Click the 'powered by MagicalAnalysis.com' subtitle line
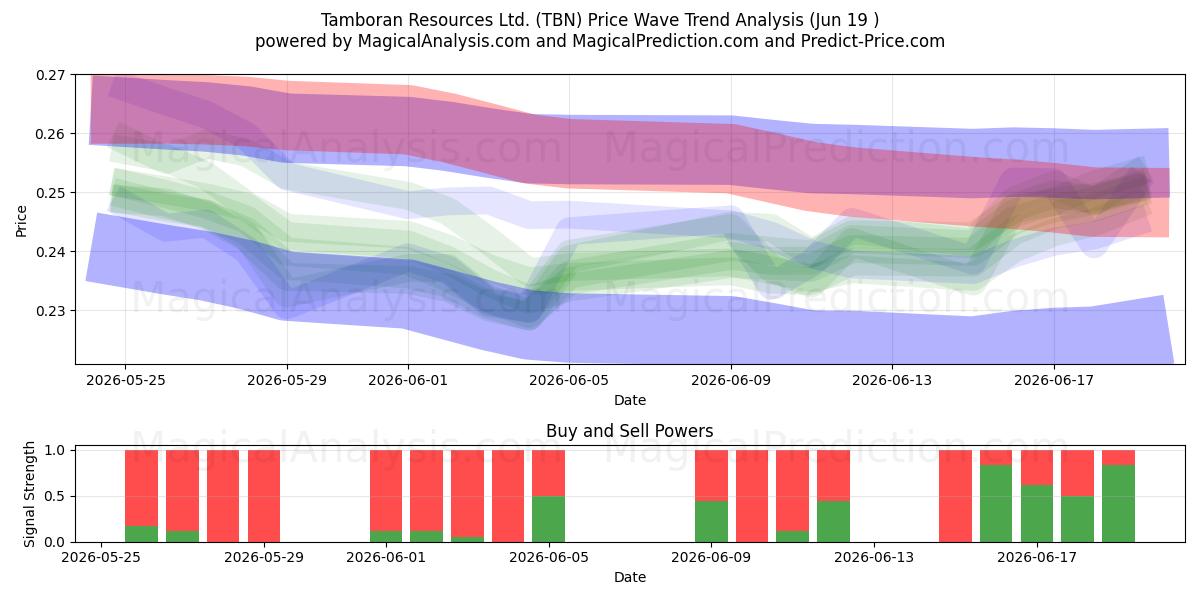Image resolution: width=1200 pixels, height=600 pixels. (600, 41)
